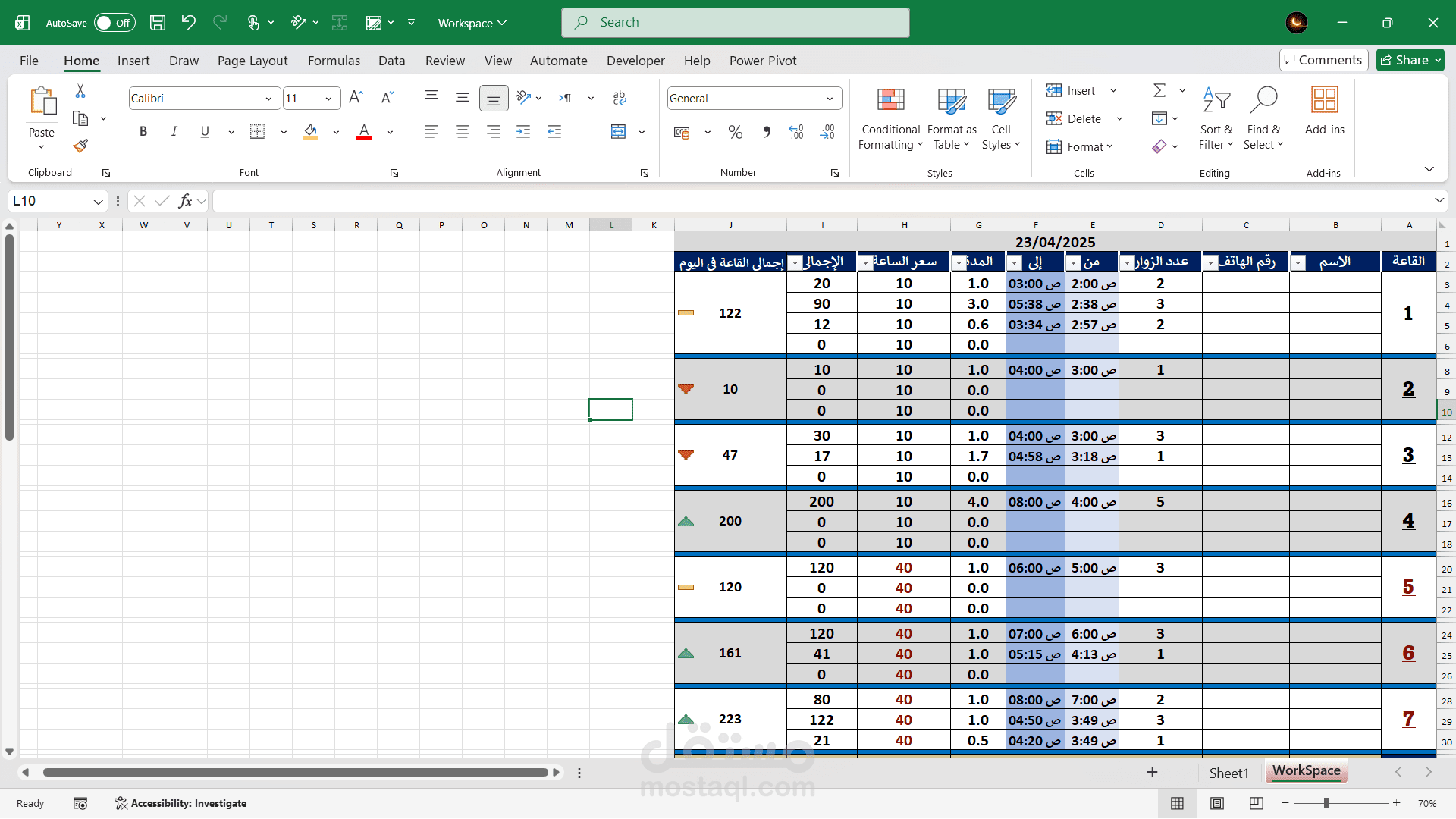Click the Wrap Text icon

620,98
